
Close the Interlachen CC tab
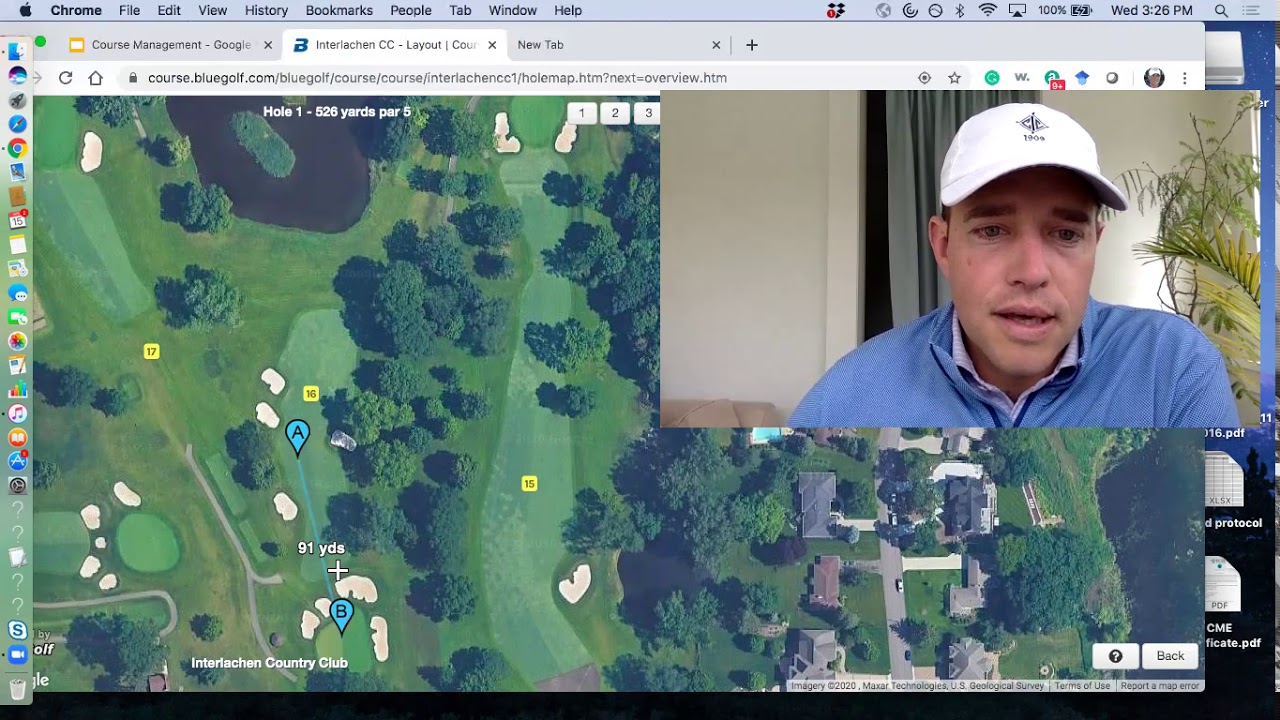(492, 45)
